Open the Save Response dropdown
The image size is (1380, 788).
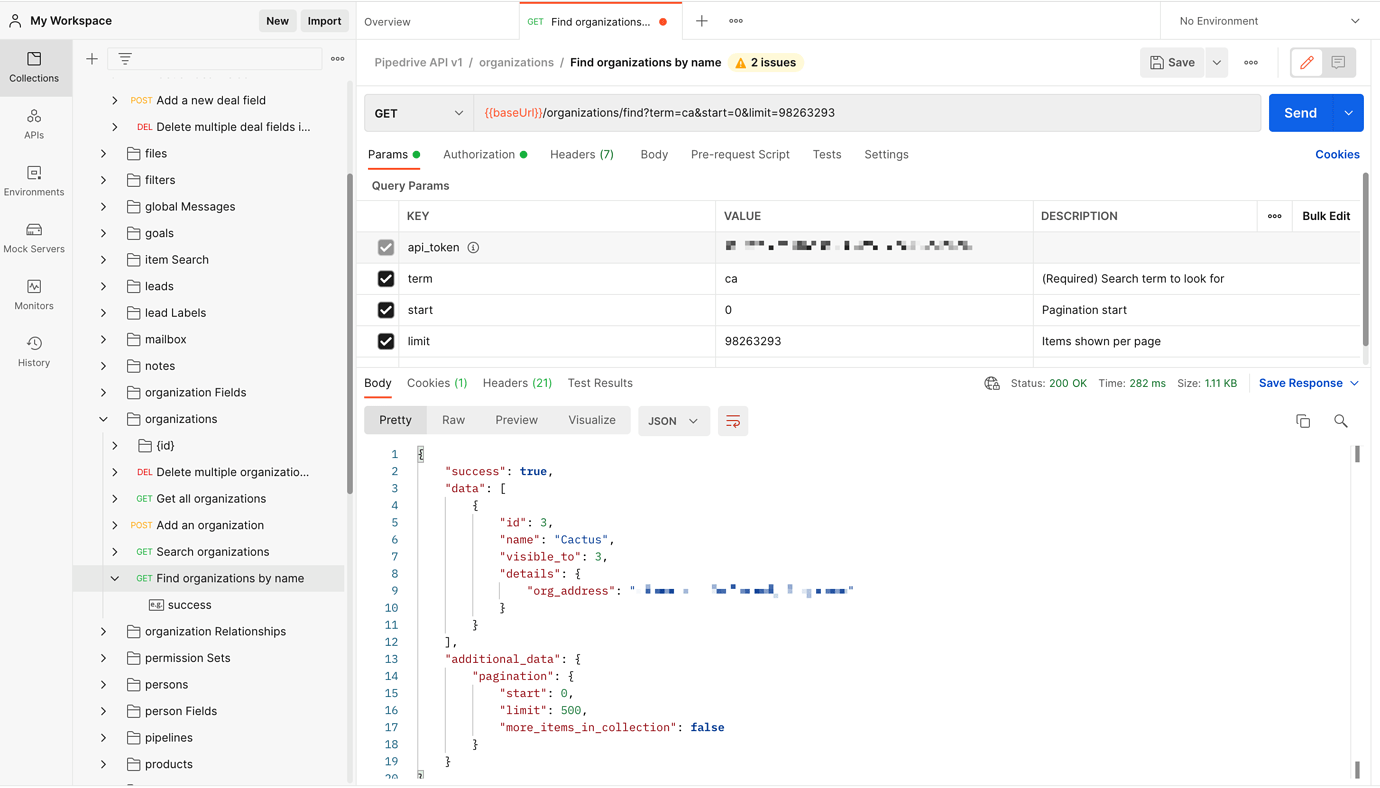coord(1307,382)
